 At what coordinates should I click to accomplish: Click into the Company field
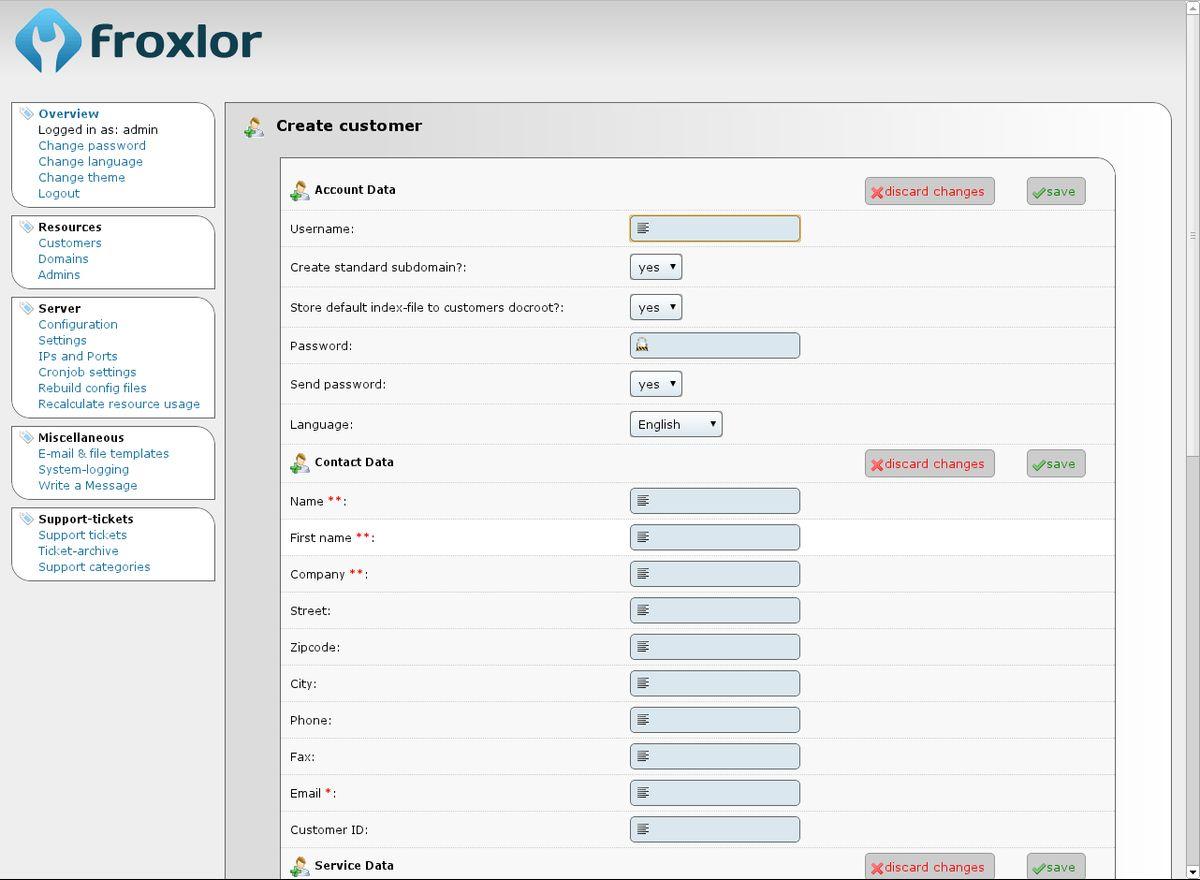(x=715, y=574)
